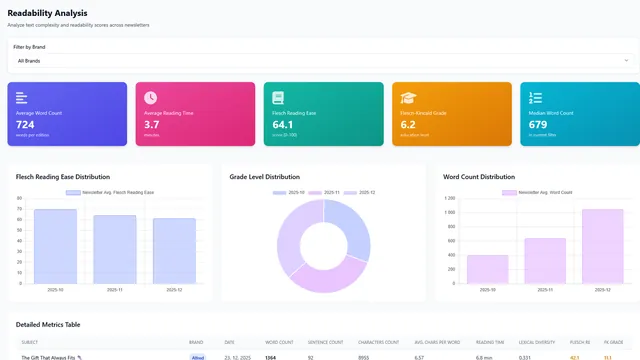Sort the table by the Subject column header
The width and height of the screenshot is (640, 360).
(x=30, y=342)
